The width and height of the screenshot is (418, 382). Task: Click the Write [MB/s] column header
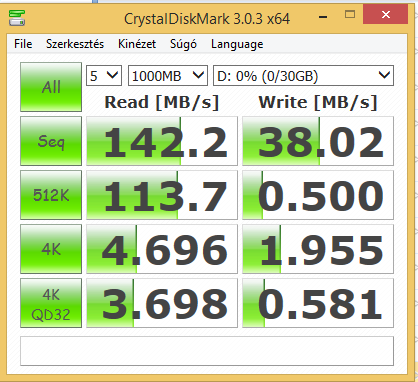(x=318, y=102)
